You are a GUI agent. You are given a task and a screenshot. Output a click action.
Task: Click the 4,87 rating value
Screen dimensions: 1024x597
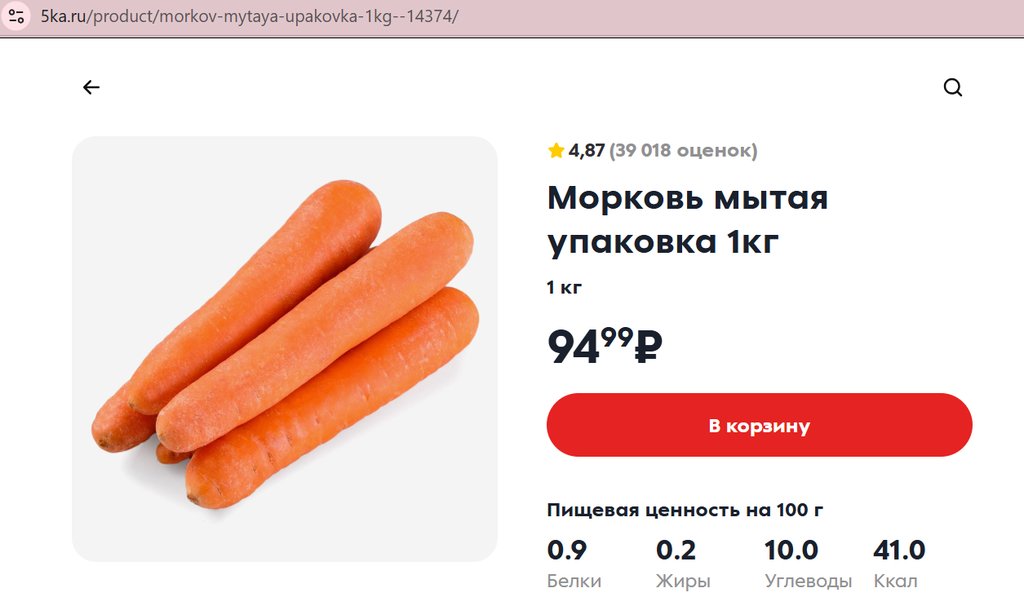click(587, 151)
